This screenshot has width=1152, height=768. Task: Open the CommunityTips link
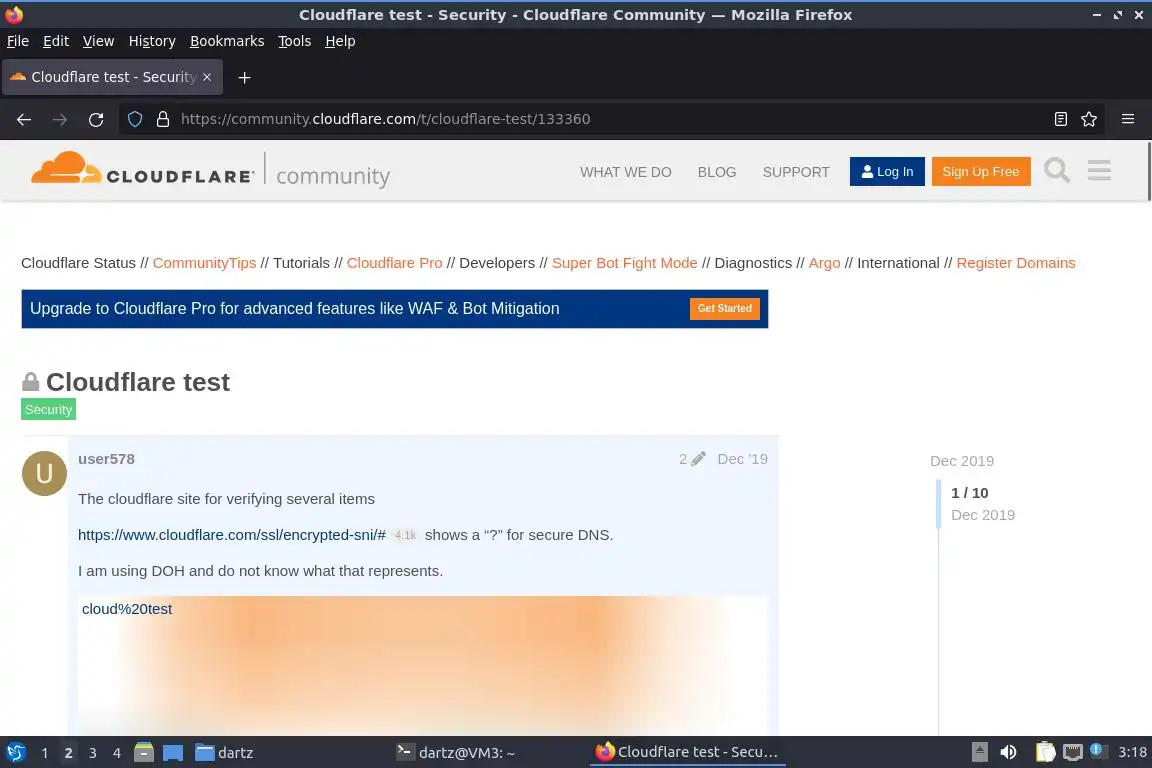[x=204, y=263]
